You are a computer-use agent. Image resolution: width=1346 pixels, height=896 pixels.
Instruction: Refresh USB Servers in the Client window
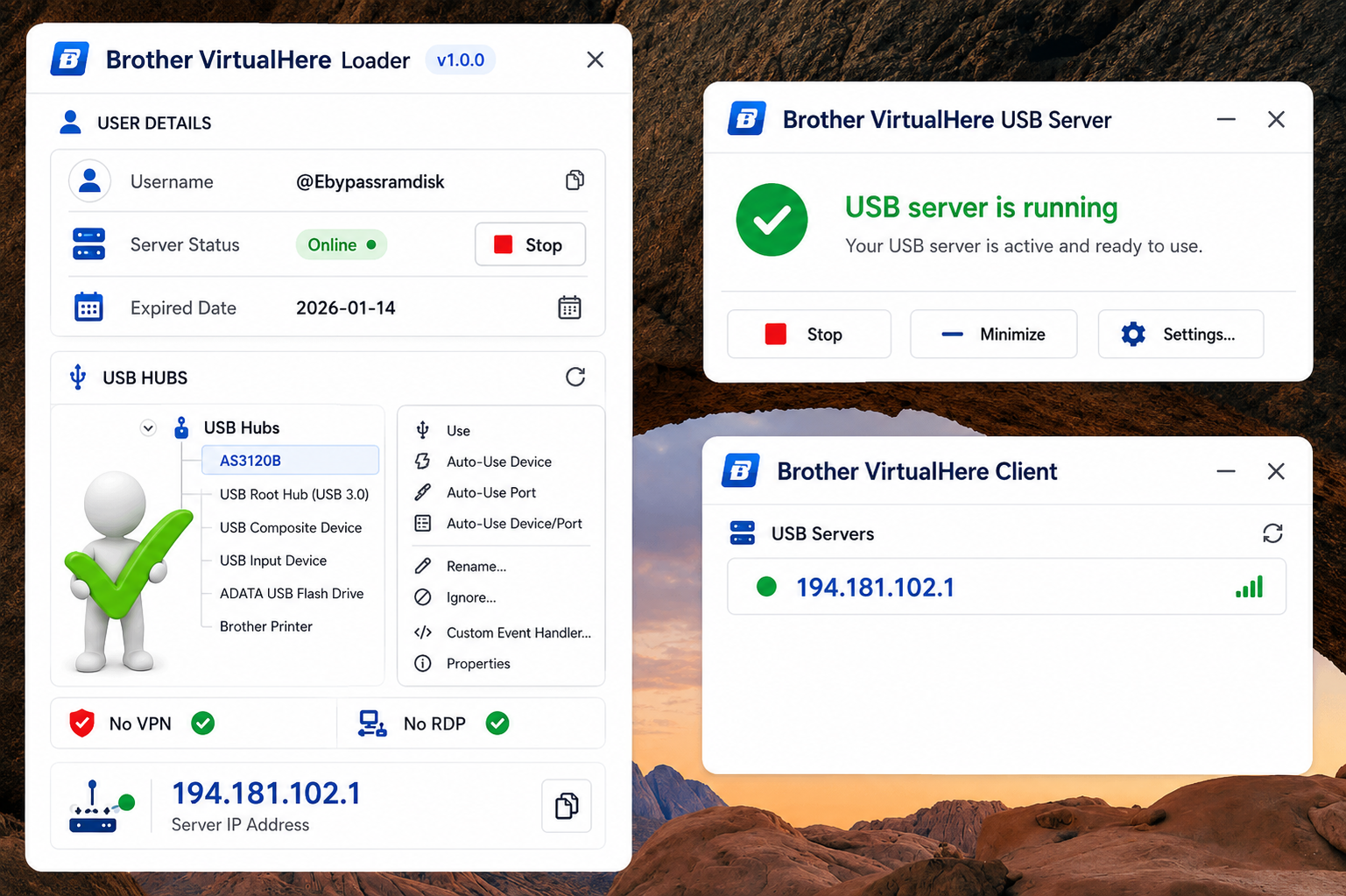[1272, 533]
